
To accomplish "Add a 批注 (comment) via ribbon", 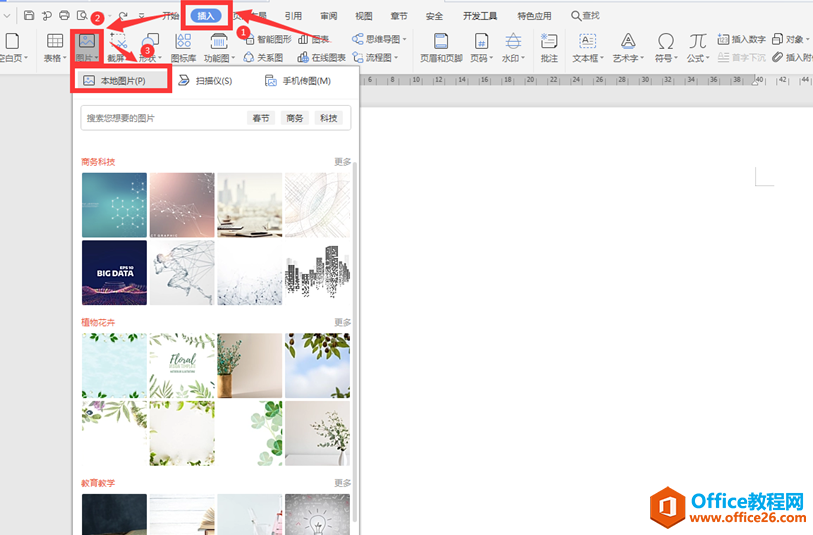I will point(549,47).
